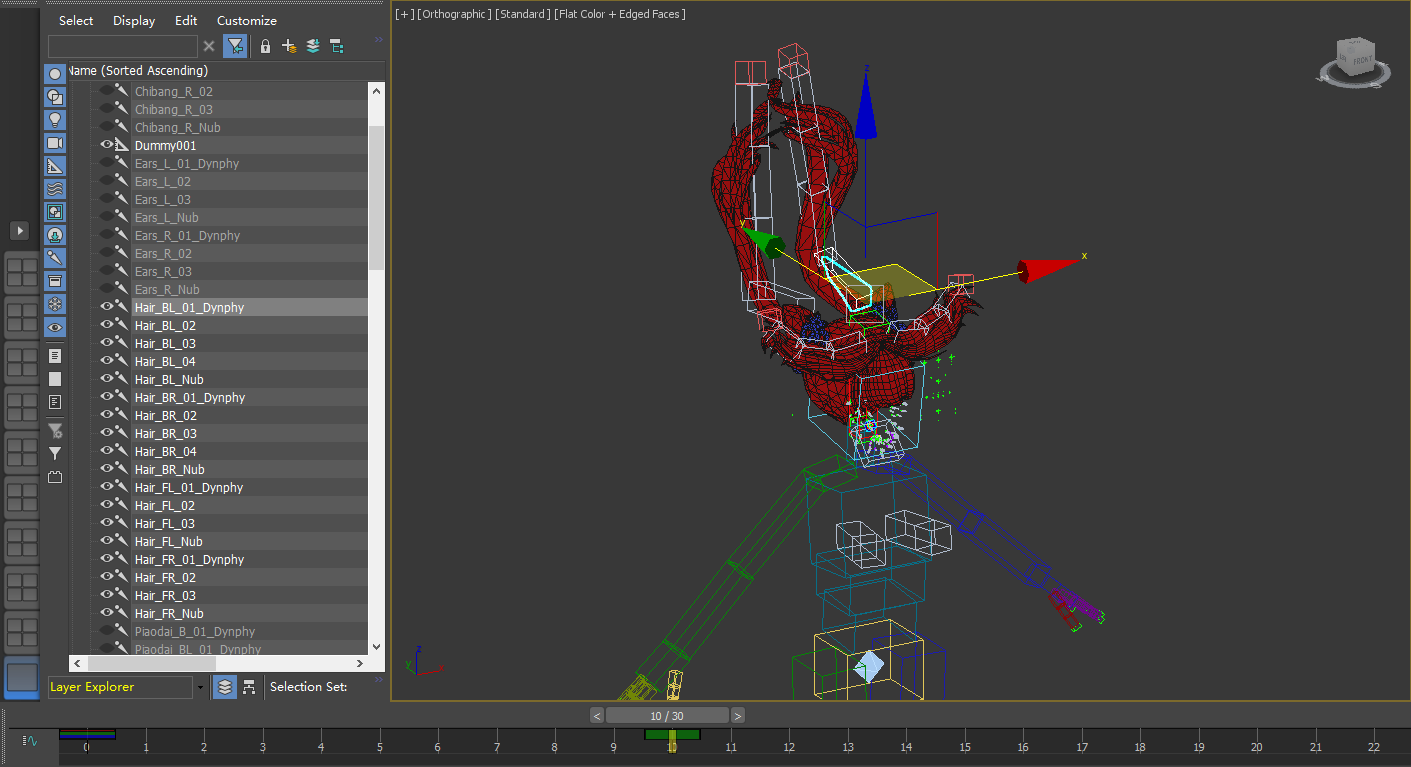1411x767 pixels.
Task: Toggle visibility of Hair_BL_01_Dynphy
Action: [106, 307]
